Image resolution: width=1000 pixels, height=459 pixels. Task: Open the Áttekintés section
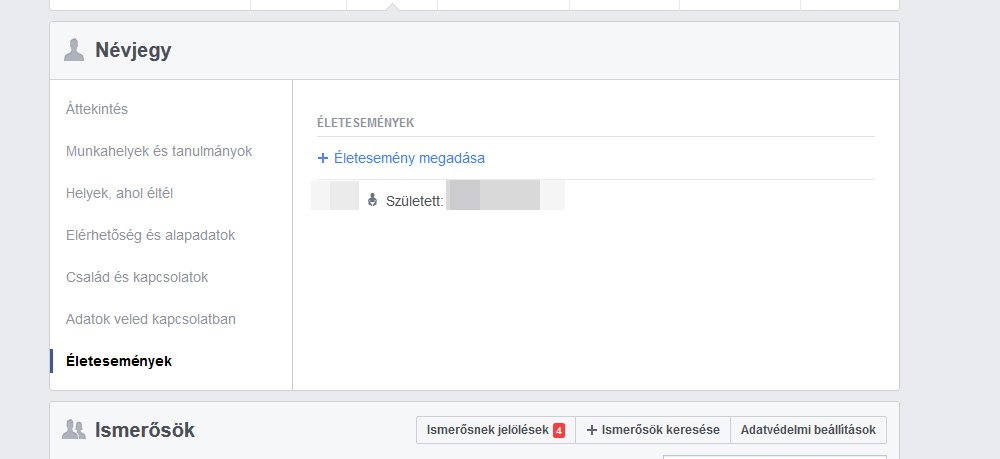pos(97,109)
